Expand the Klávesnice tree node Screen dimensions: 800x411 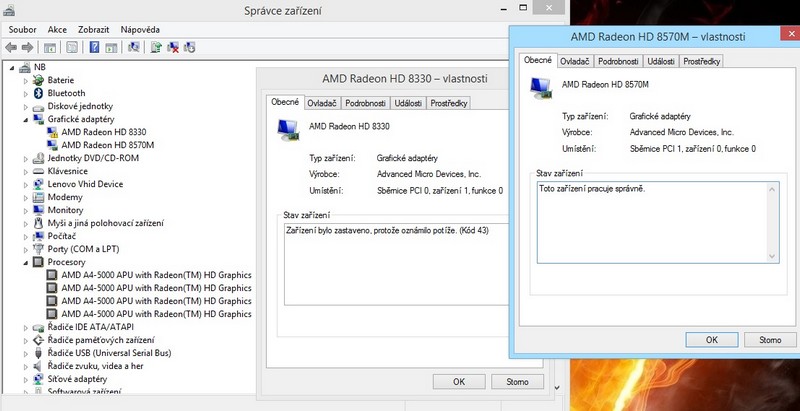(26, 171)
